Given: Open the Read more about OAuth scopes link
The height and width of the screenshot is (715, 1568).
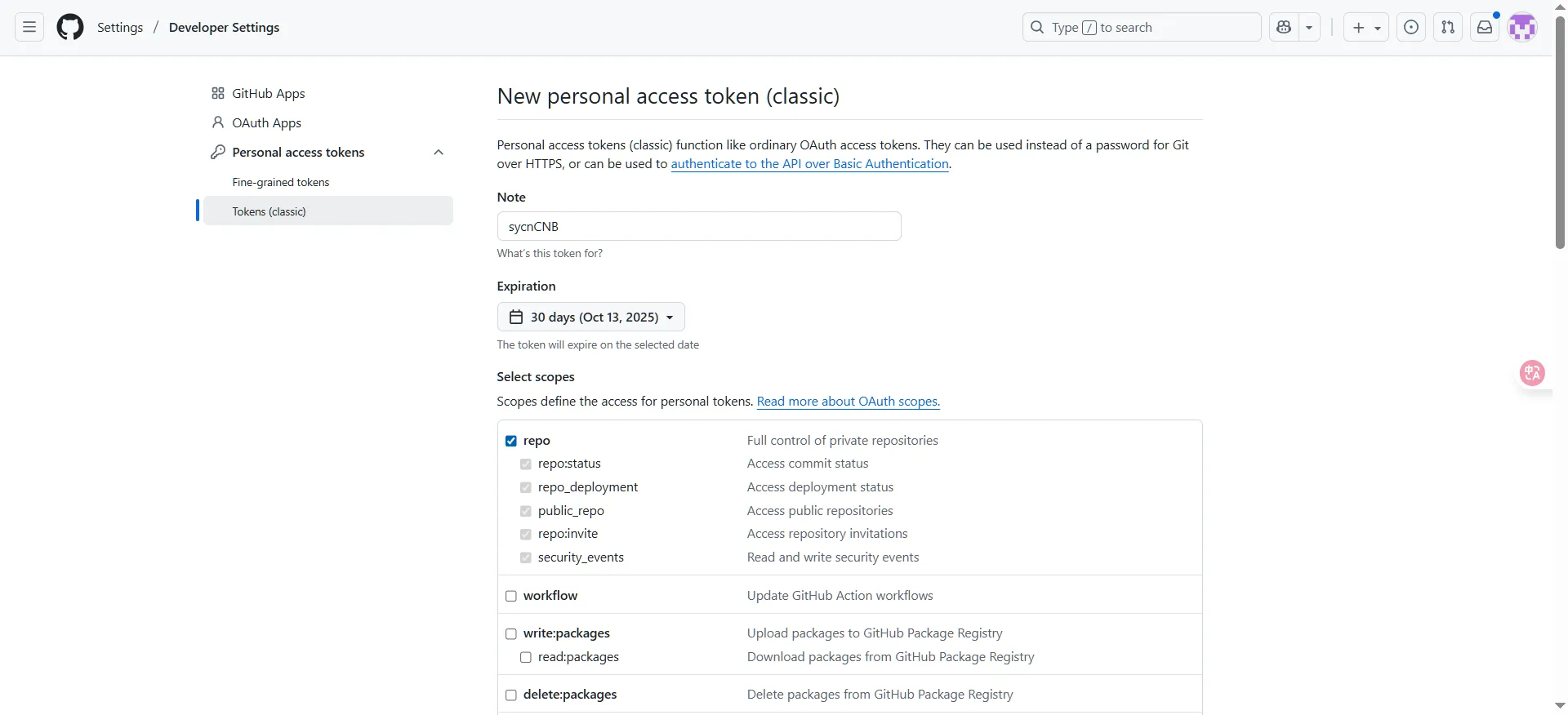Looking at the screenshot, I should [x=848, y=402].
